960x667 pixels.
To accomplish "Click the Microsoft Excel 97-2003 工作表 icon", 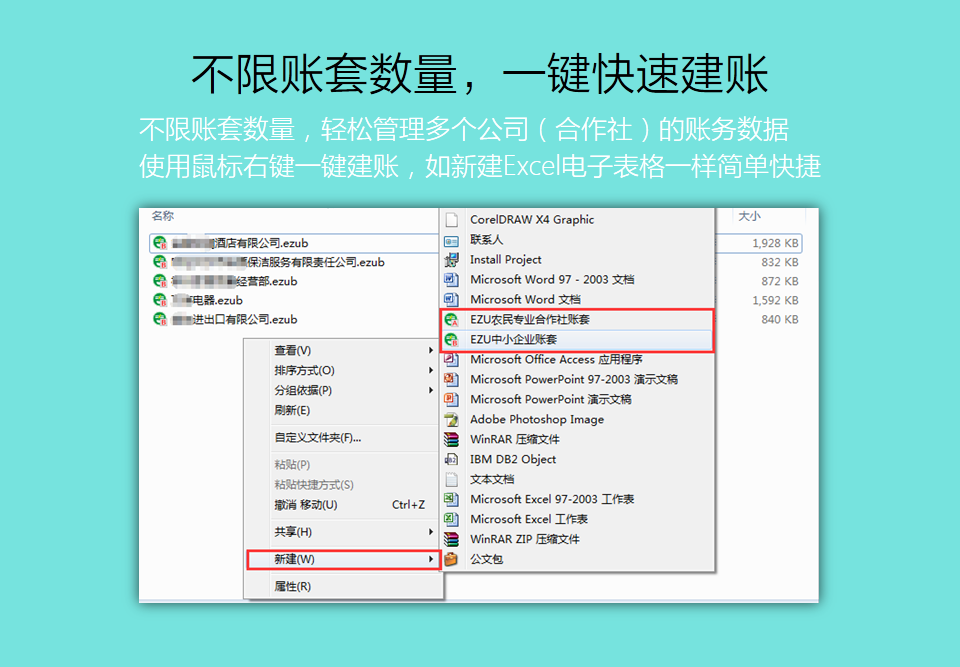I will click(452, 499).
